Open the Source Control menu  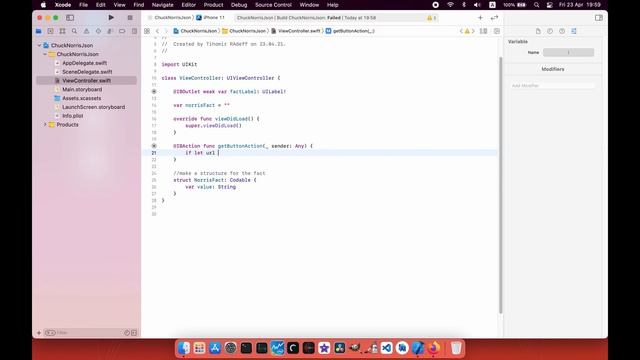click(x=273, y=5)
